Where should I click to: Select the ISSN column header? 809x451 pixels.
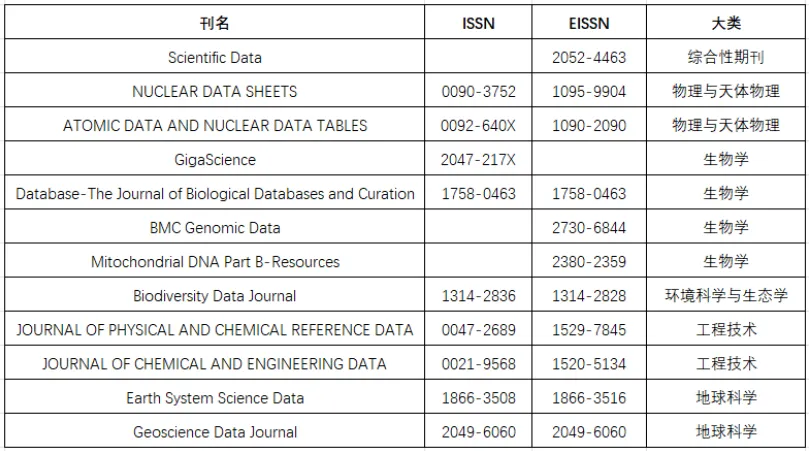pos(478,22)
